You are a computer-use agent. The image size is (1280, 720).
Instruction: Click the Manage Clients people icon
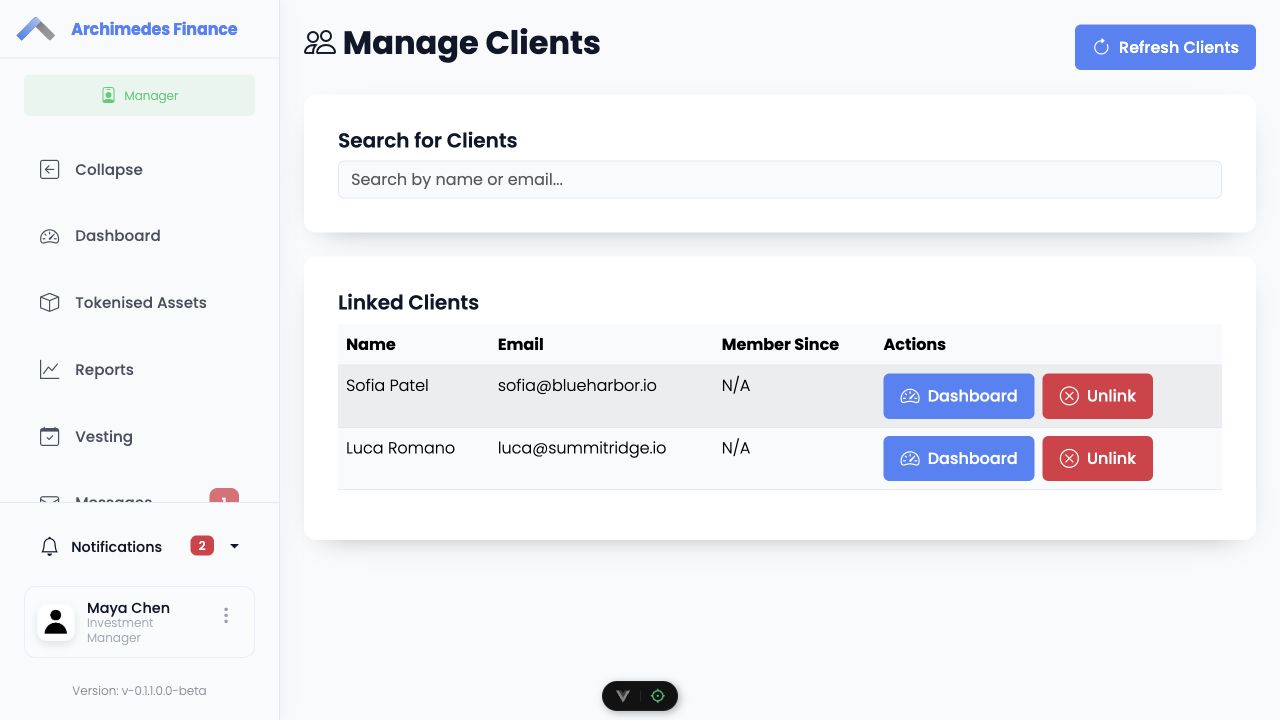(x=320, y=43)
